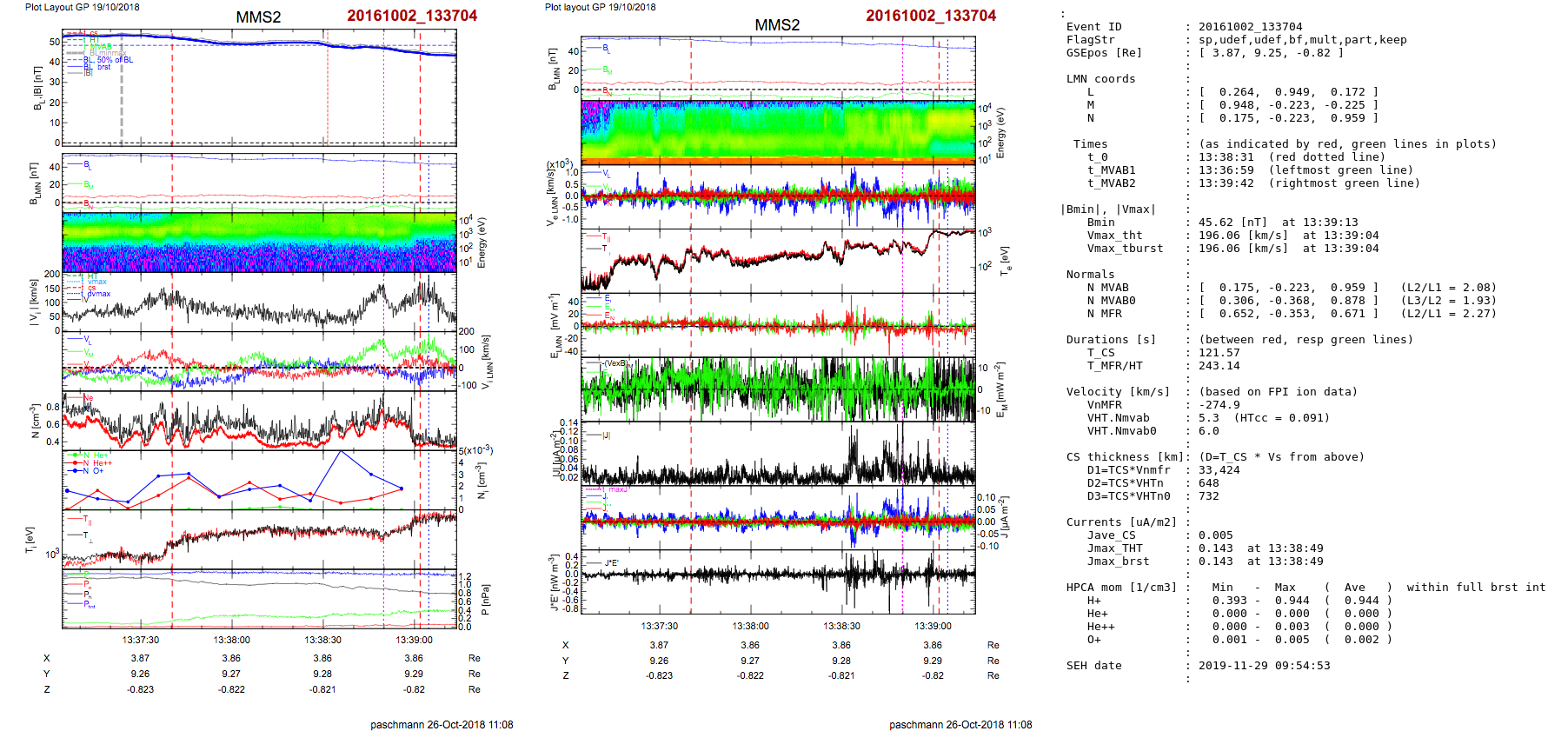The image size is (1568, 731).
Task: Click the 'N MFR' normal vector row
Action: (x=1104, y=314)
